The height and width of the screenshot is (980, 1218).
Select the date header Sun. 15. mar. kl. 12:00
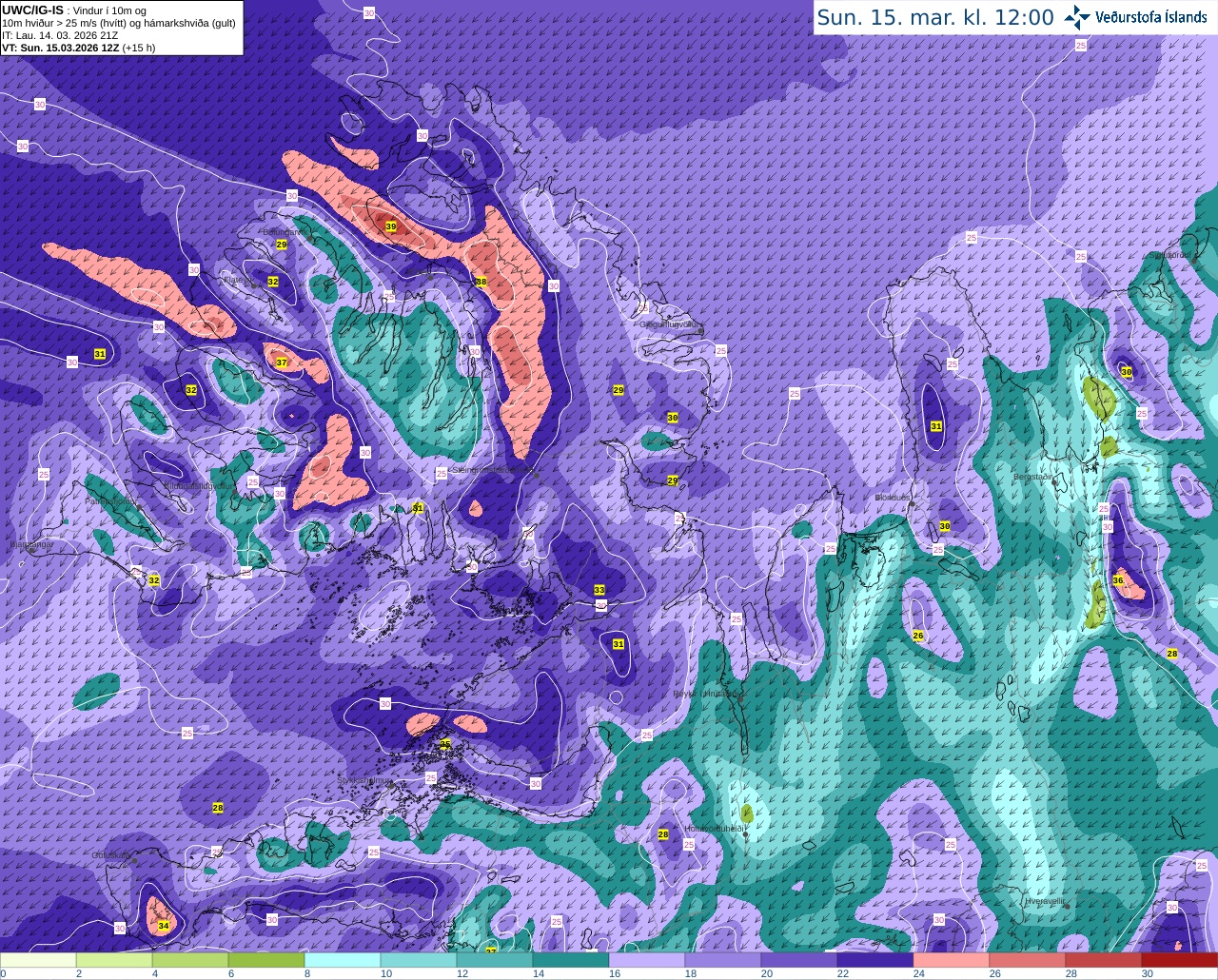coord(935,17)
